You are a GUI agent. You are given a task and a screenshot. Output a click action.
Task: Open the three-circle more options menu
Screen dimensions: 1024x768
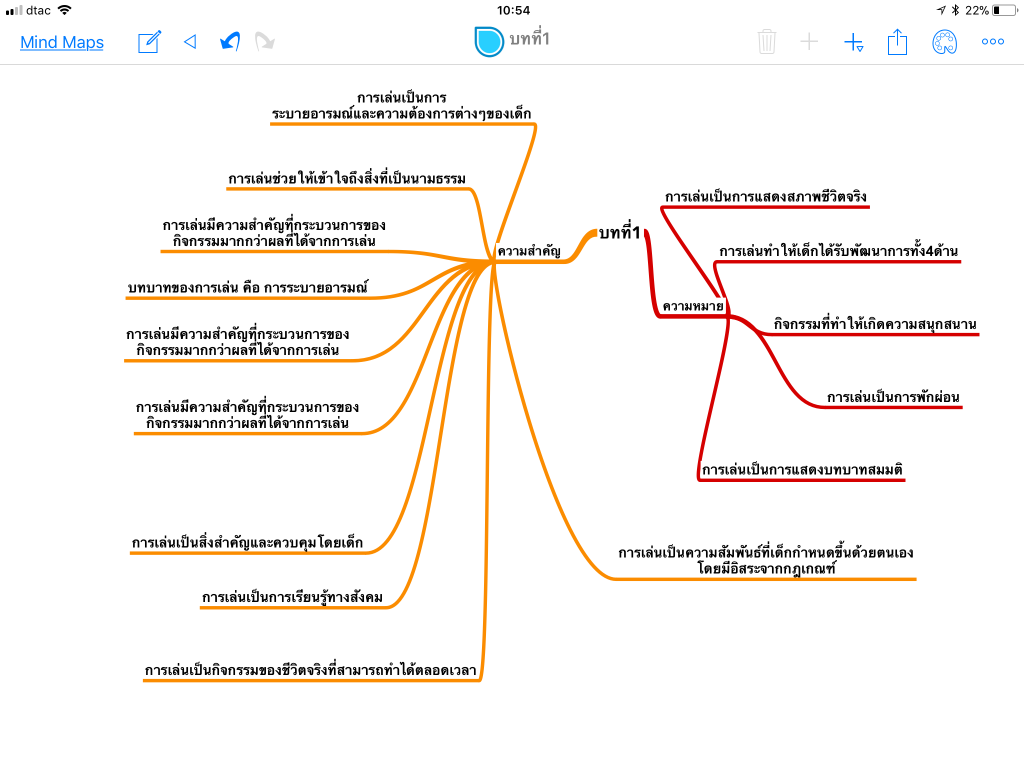[992, 42]
